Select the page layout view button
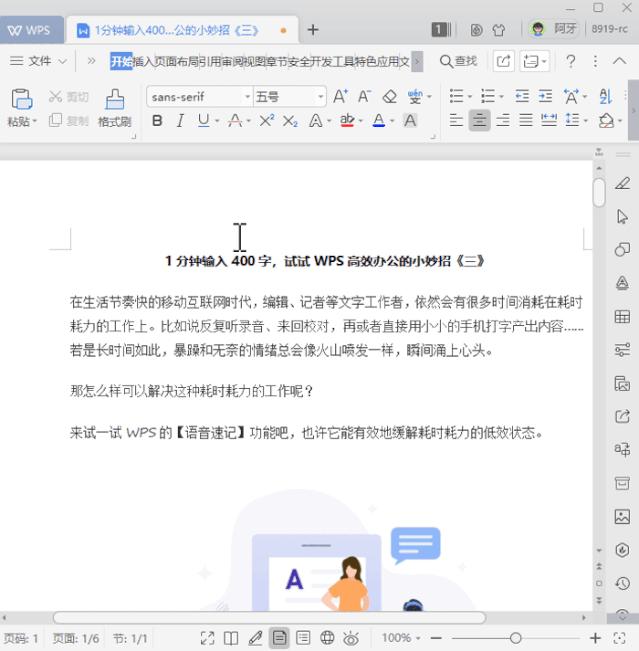The width and height of the screenshot is (639, 651). (x=279, y=638)
